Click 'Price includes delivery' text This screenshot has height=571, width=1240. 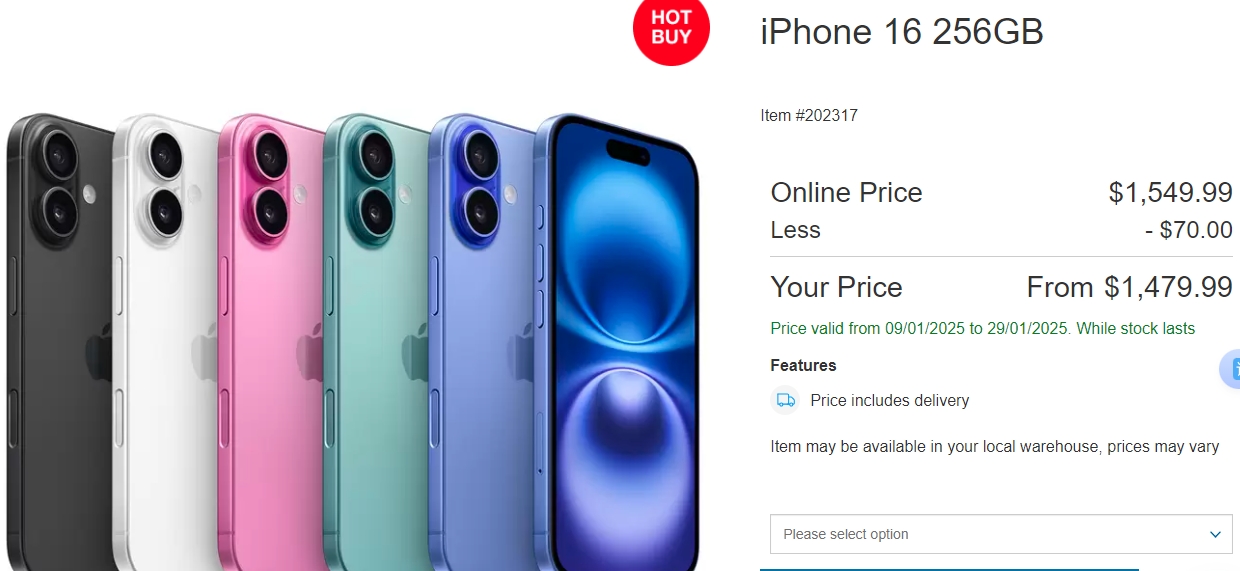tap(890, 400)
